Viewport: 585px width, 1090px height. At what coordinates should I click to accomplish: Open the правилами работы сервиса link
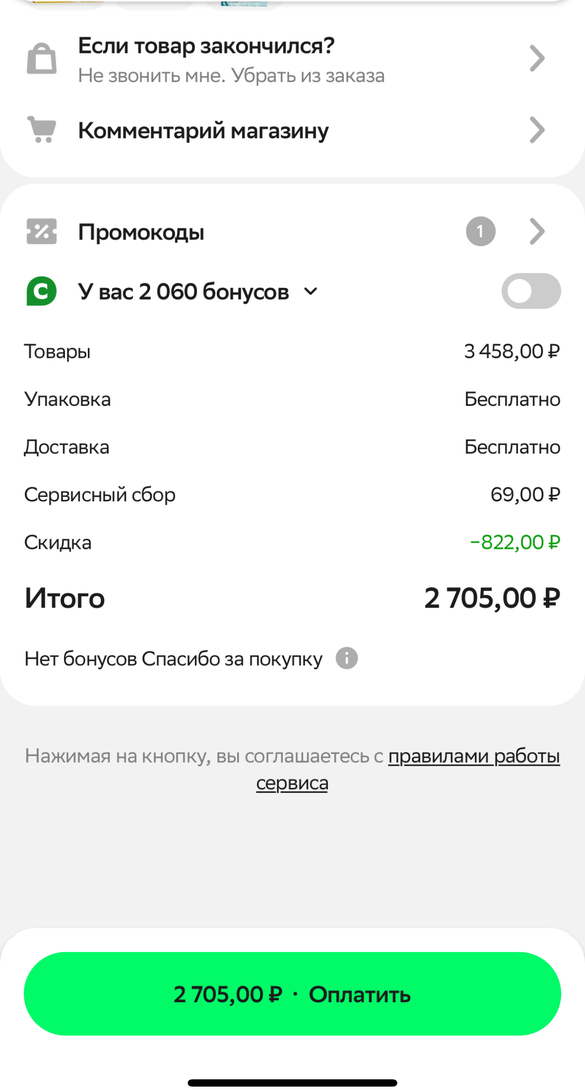409,770
